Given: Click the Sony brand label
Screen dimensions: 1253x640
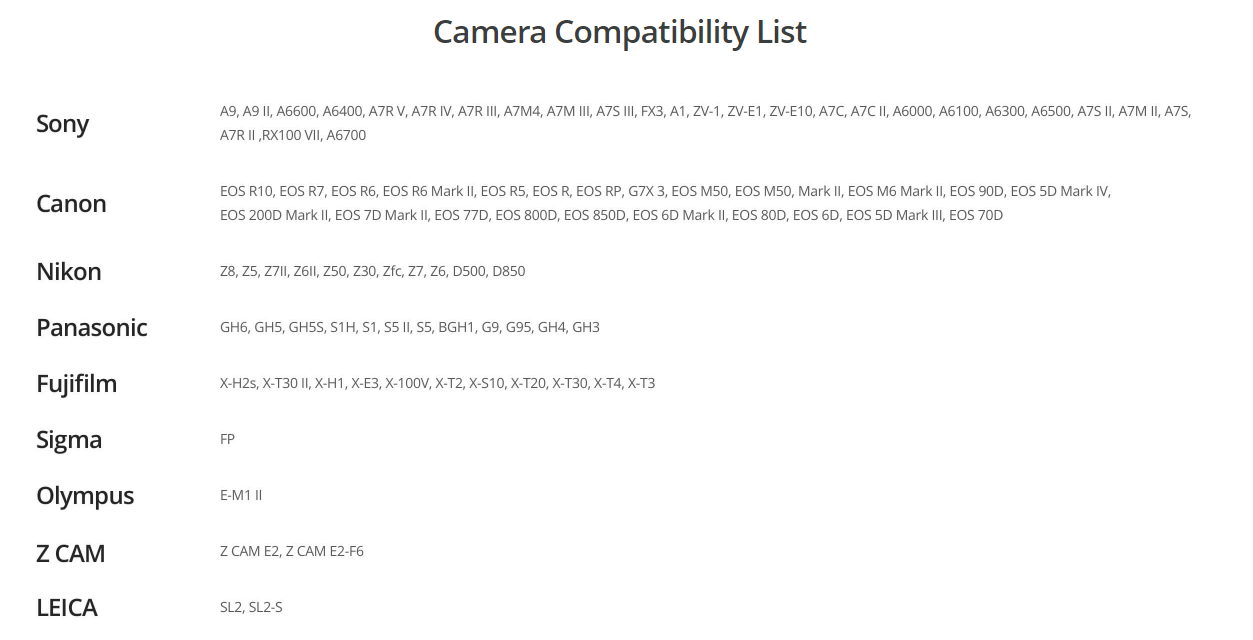Looking at the screenshot, I should [62, 124].
